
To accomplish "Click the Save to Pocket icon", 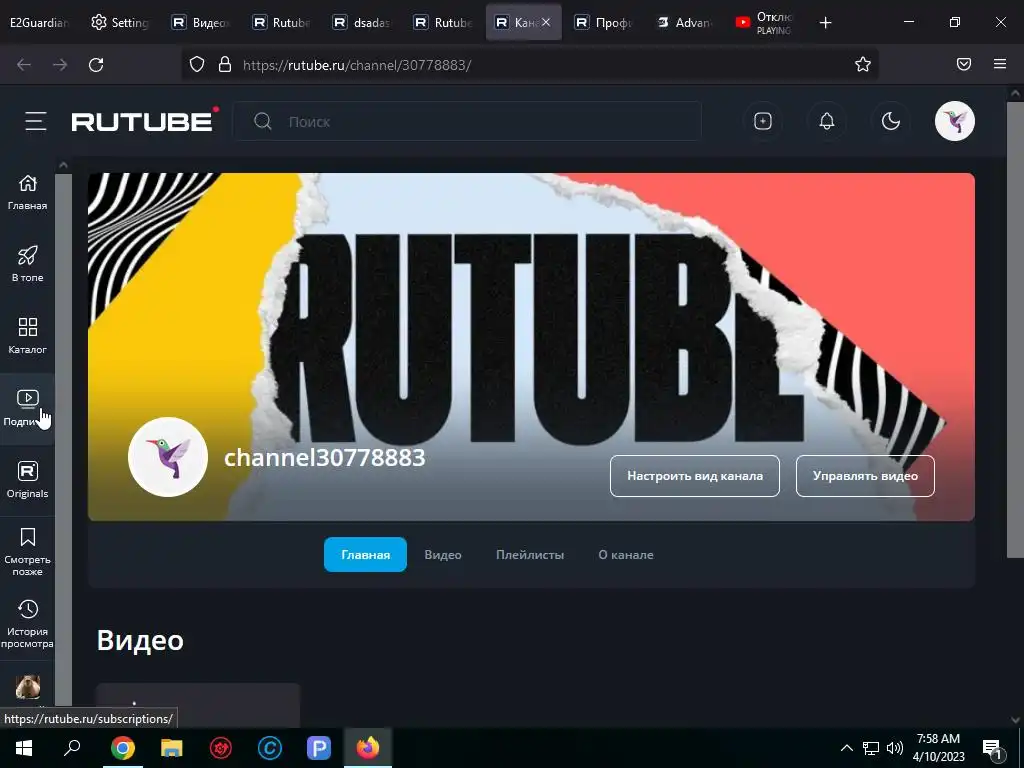I will click(x=964, y=64).
